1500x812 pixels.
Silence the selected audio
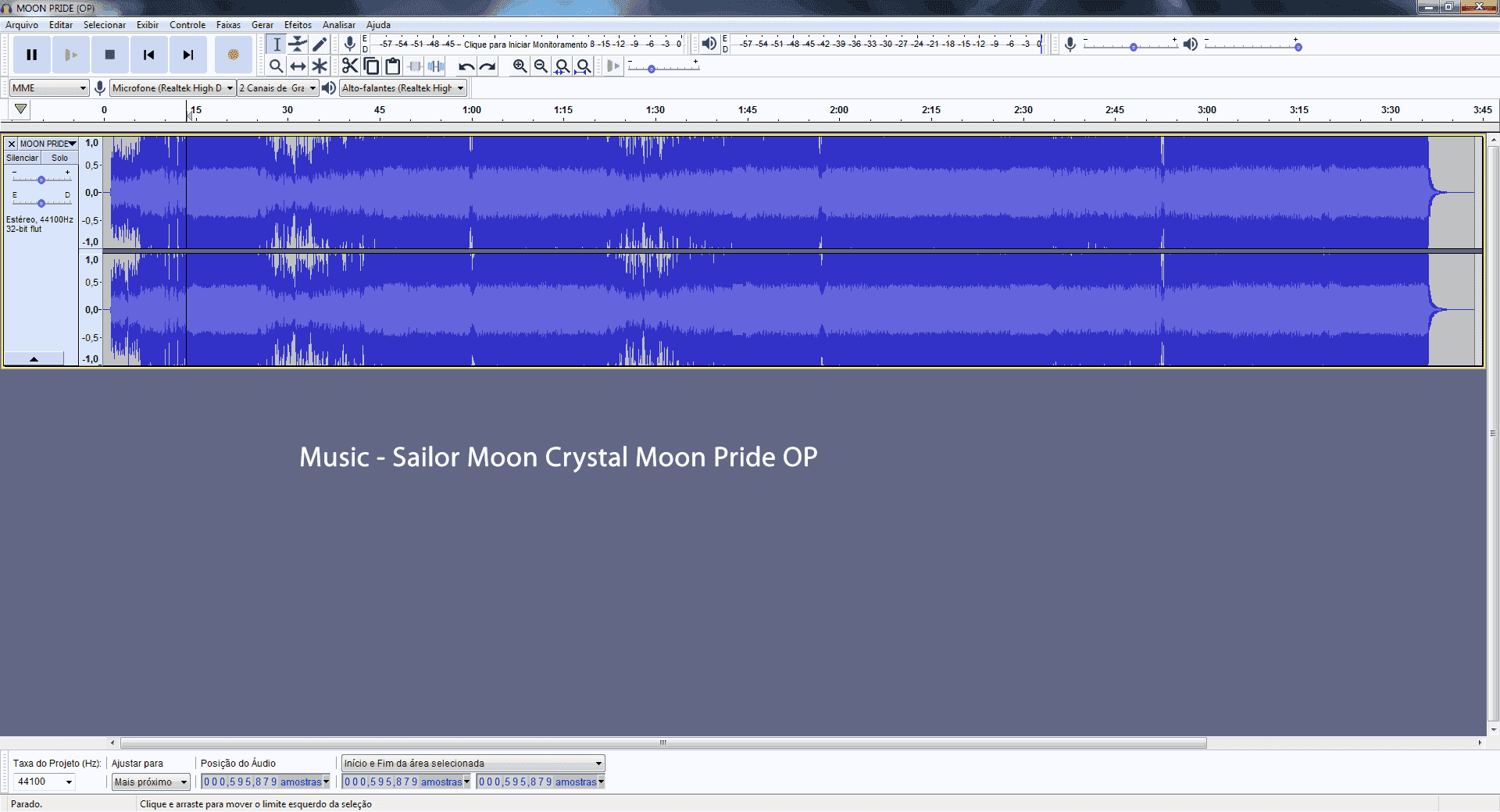pos(436,66)
